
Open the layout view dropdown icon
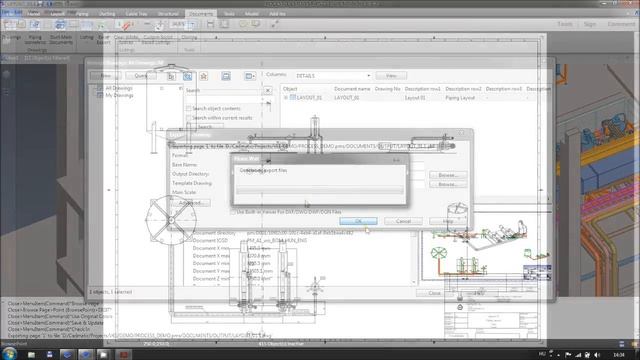point(249,76)
